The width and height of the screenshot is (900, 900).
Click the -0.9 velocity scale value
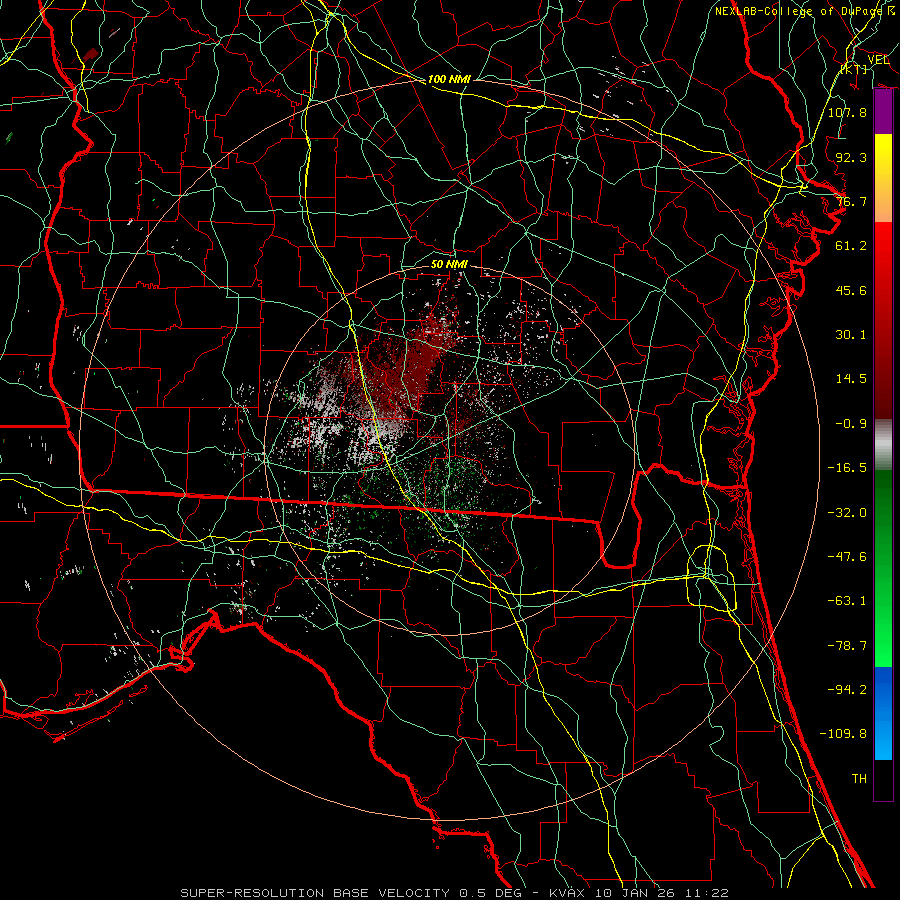click(851, 424)
